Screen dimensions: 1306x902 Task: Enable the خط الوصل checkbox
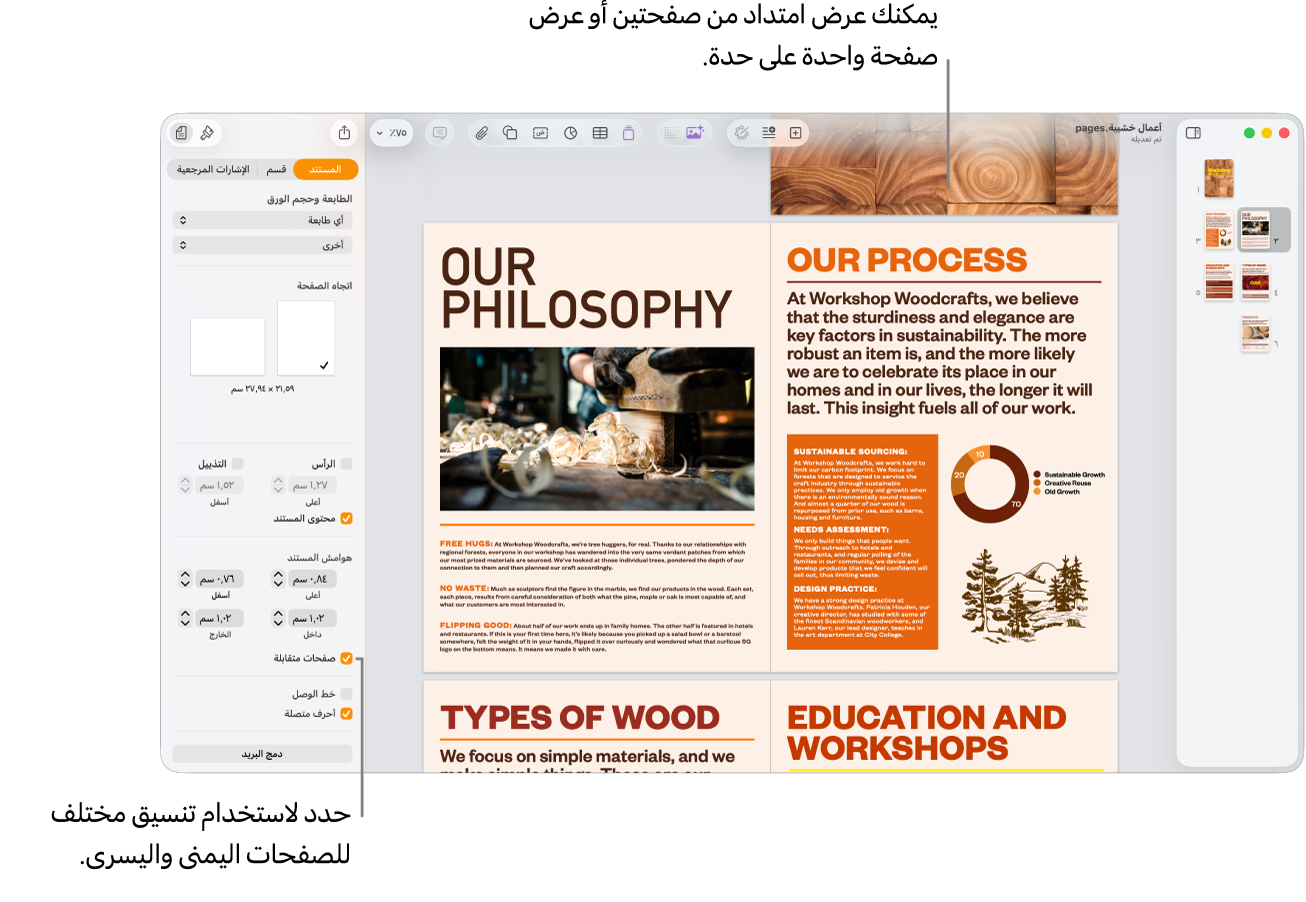click(x=346, y=693)
